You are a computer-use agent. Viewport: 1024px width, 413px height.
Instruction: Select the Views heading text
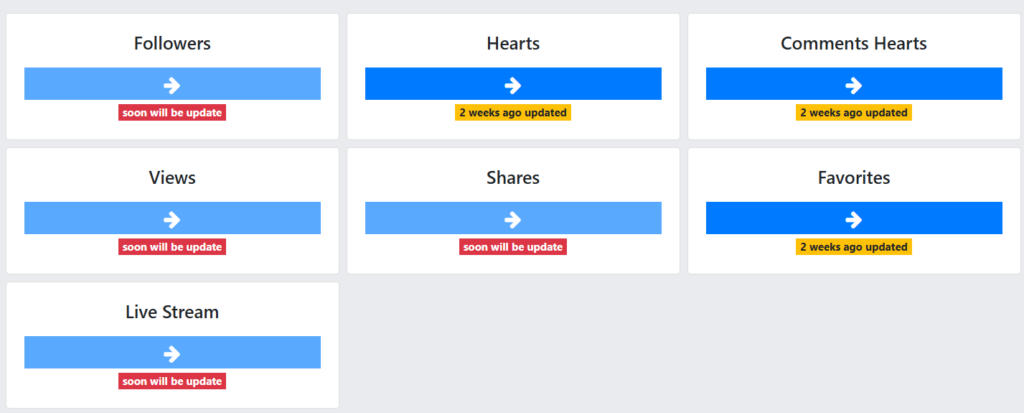[x=172, y=178]
